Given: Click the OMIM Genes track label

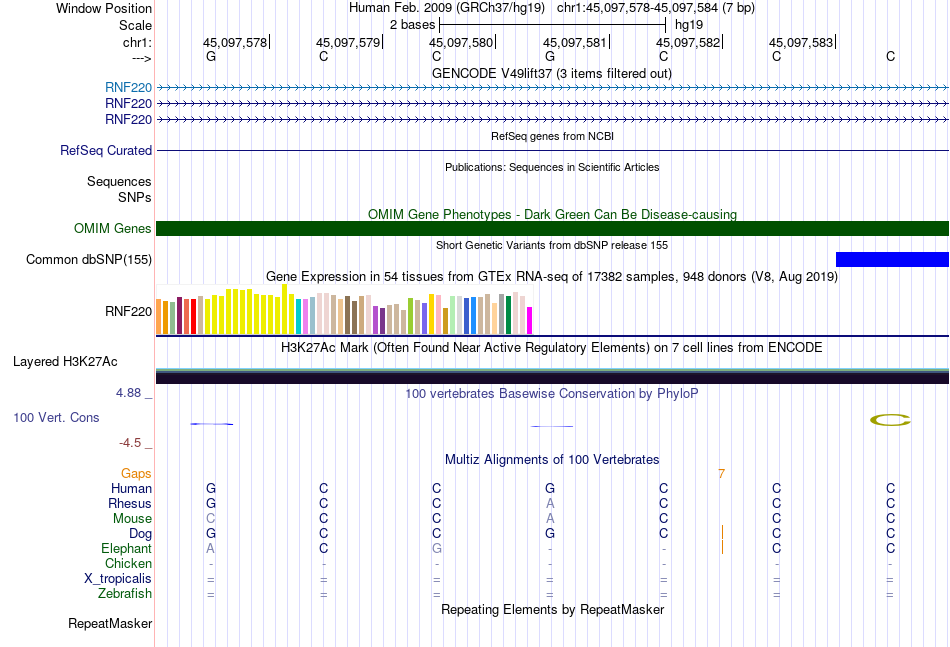Looking at the screenshot, I should tap(112, 228).
